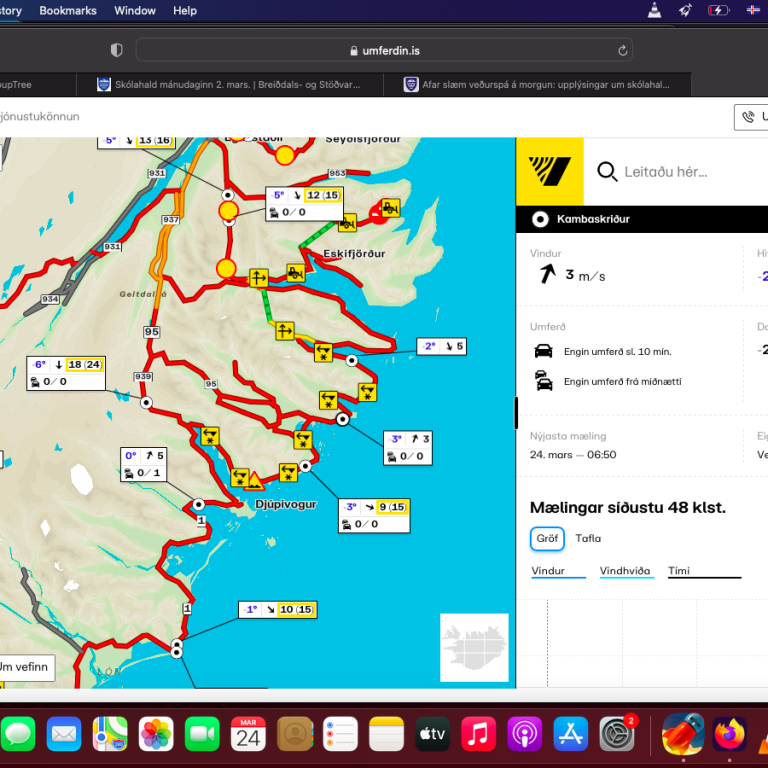Reload the page in Safari
The height and width of the screenshot is (768, 768).
[623, 50]
